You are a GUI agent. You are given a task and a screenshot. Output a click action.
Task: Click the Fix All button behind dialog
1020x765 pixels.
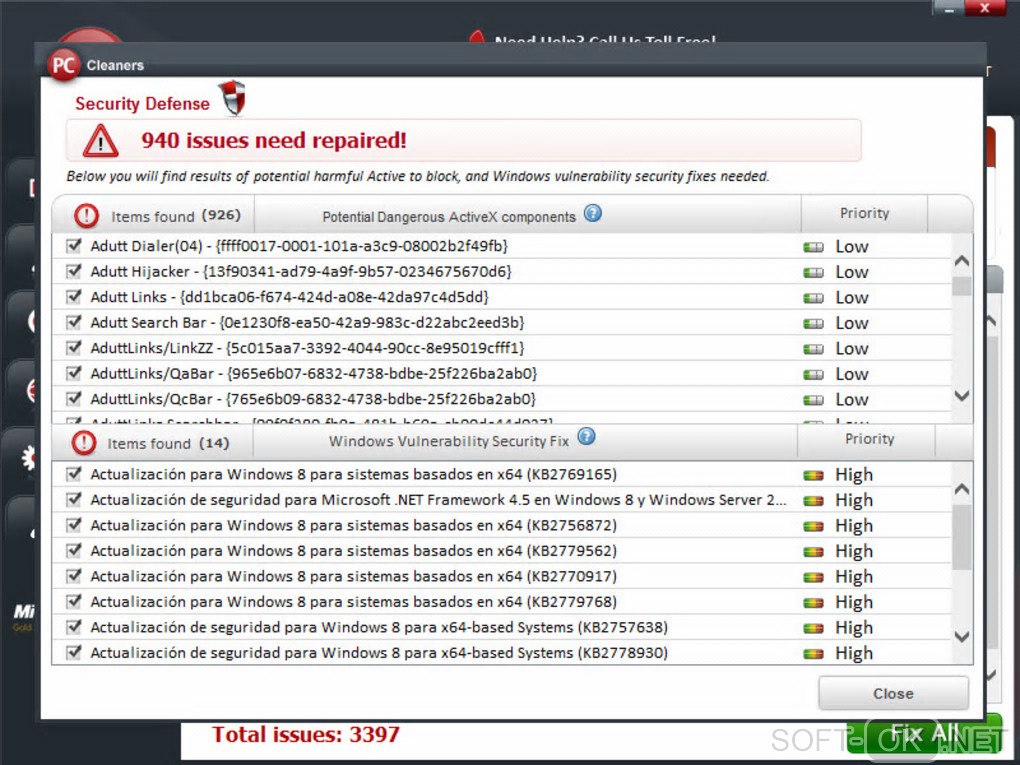coord(924,734)
